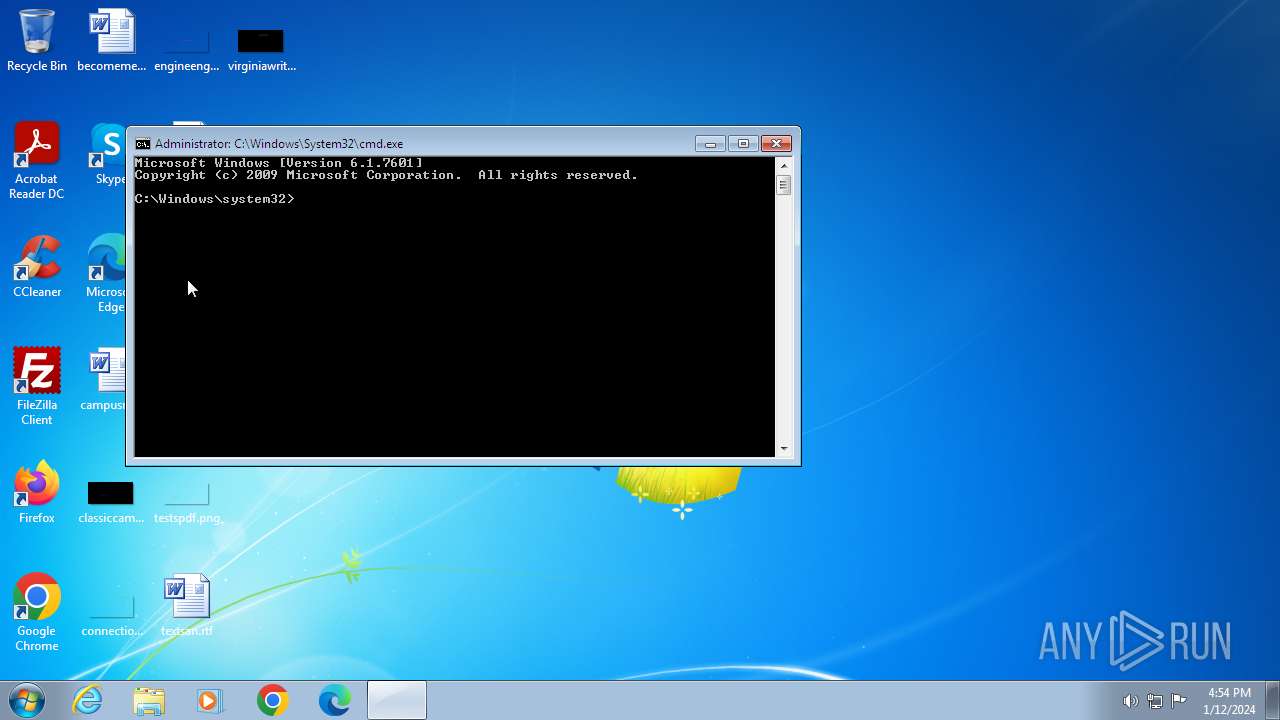Screen dimensions: 1280x720
Task: Click the Show desktop button
Action: coord(1272,700)
